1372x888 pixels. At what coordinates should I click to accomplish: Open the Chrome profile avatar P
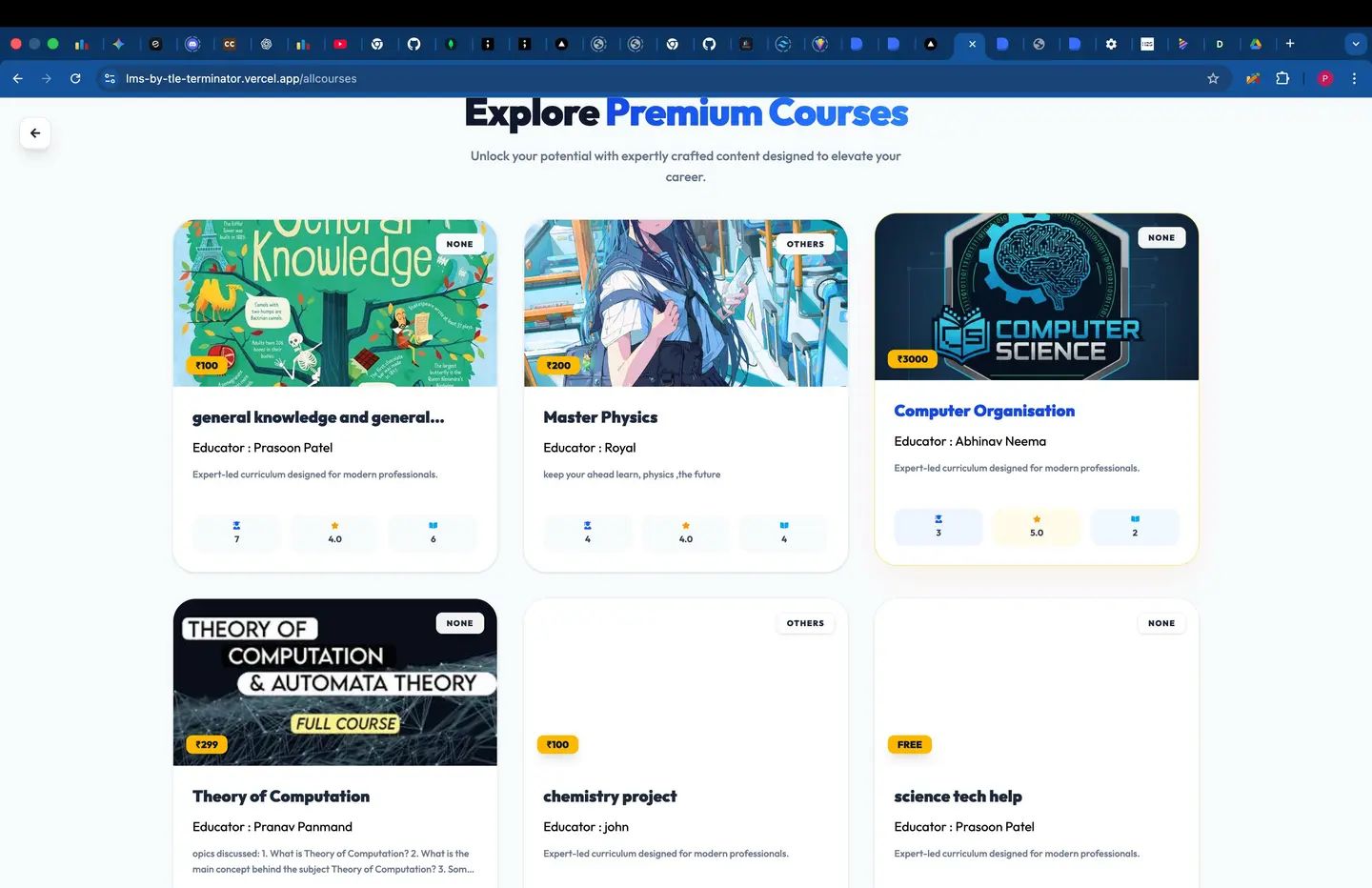pyautogui.click(x=1324, y=78)
